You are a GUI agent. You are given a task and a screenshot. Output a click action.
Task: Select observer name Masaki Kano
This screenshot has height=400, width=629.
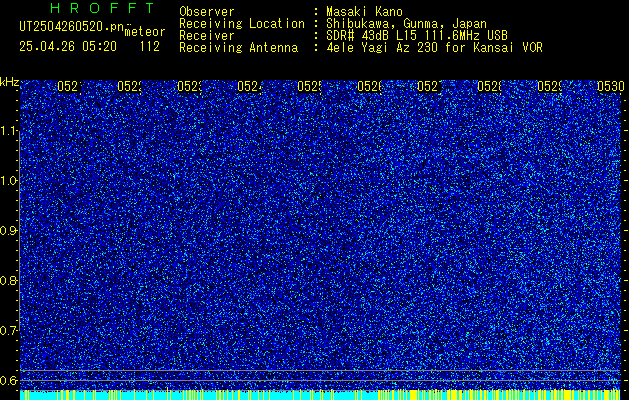364,12
